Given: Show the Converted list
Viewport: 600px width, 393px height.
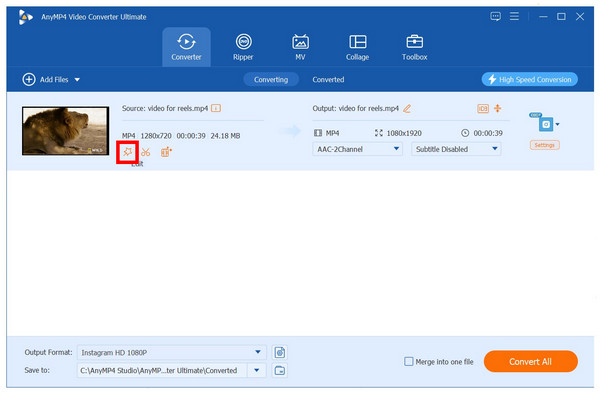Looking at the screenshot, I should pyautogui.click(x=328, y=80).
